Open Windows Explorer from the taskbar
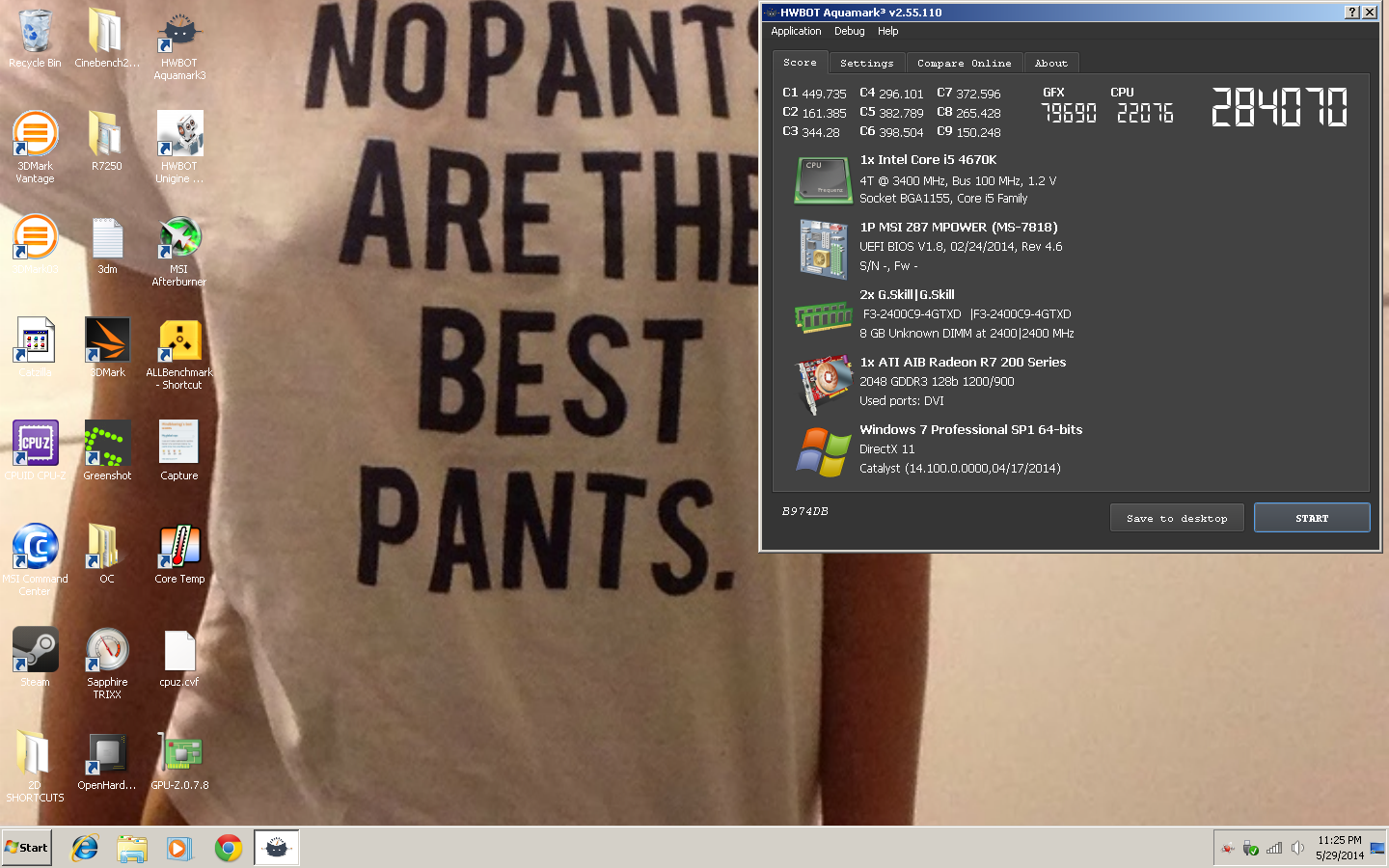The width and height of the screenshot is (1389, 868). coord(132,848)
